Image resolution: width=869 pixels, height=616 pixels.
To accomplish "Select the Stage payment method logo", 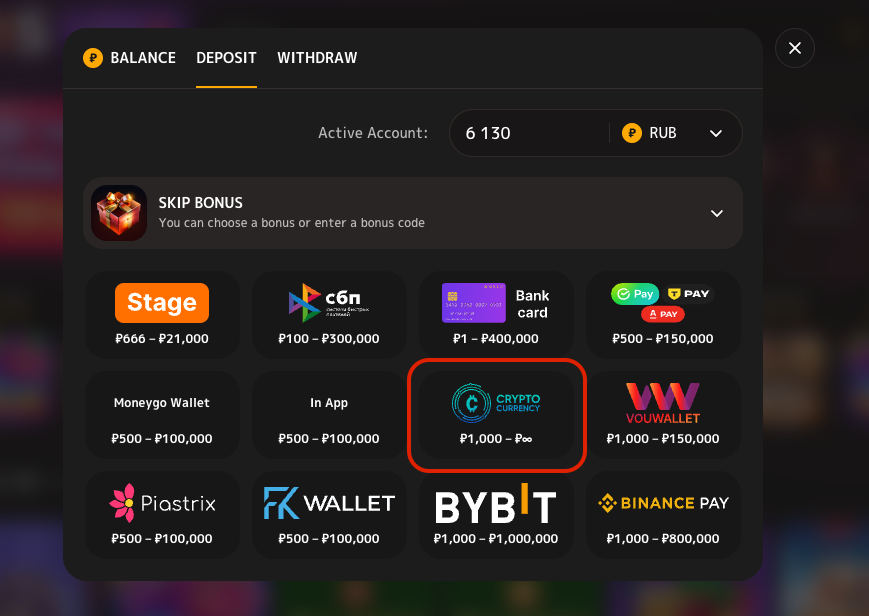I will tap(162, 303).
